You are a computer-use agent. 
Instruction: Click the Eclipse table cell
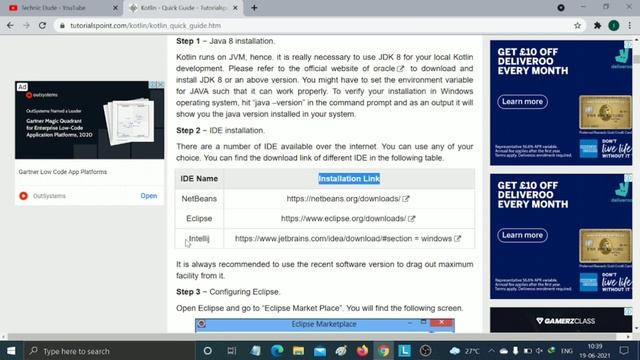point(199,219)
